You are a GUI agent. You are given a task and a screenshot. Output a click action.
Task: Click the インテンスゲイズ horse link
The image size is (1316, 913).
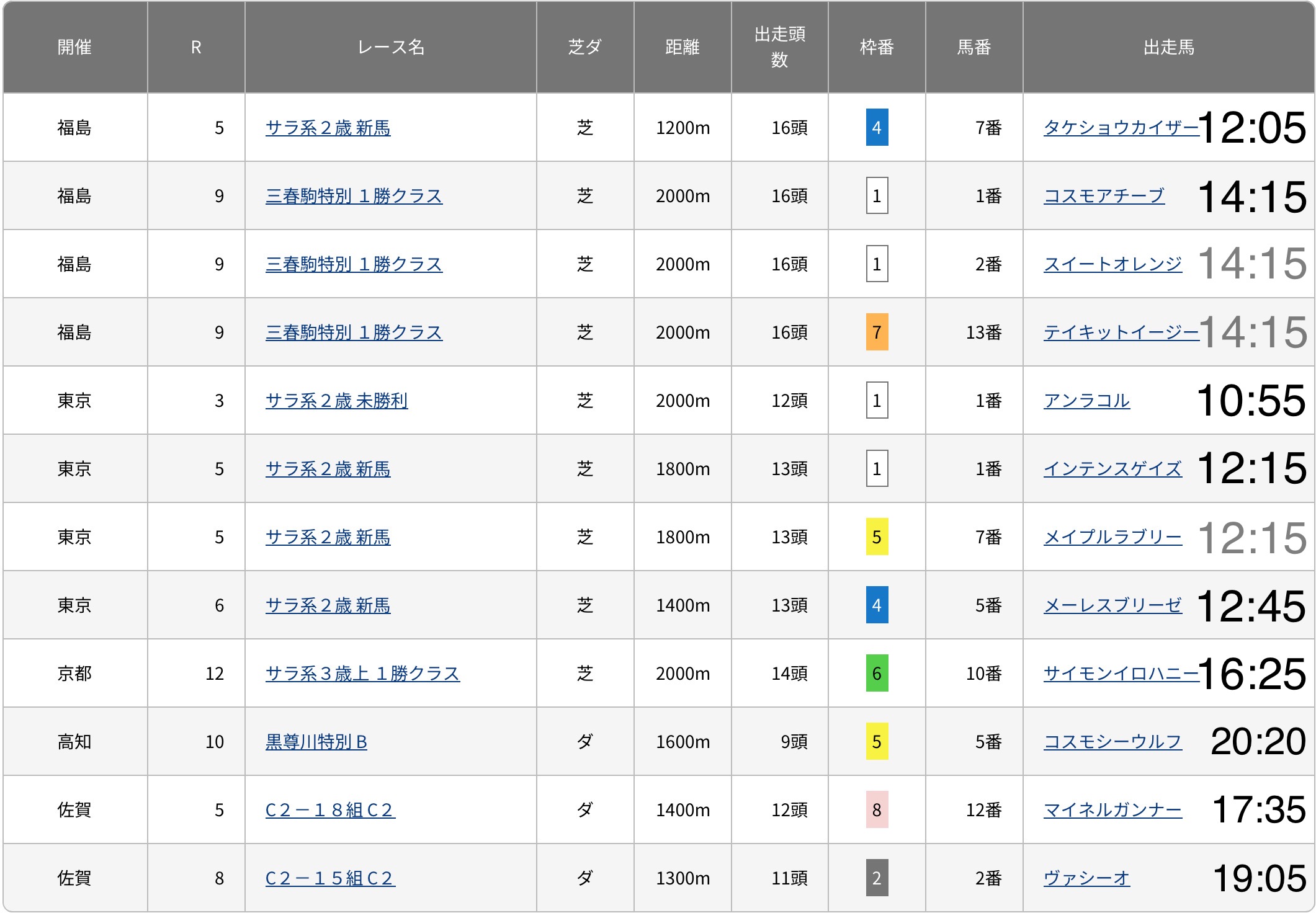tap(1112, 469)
